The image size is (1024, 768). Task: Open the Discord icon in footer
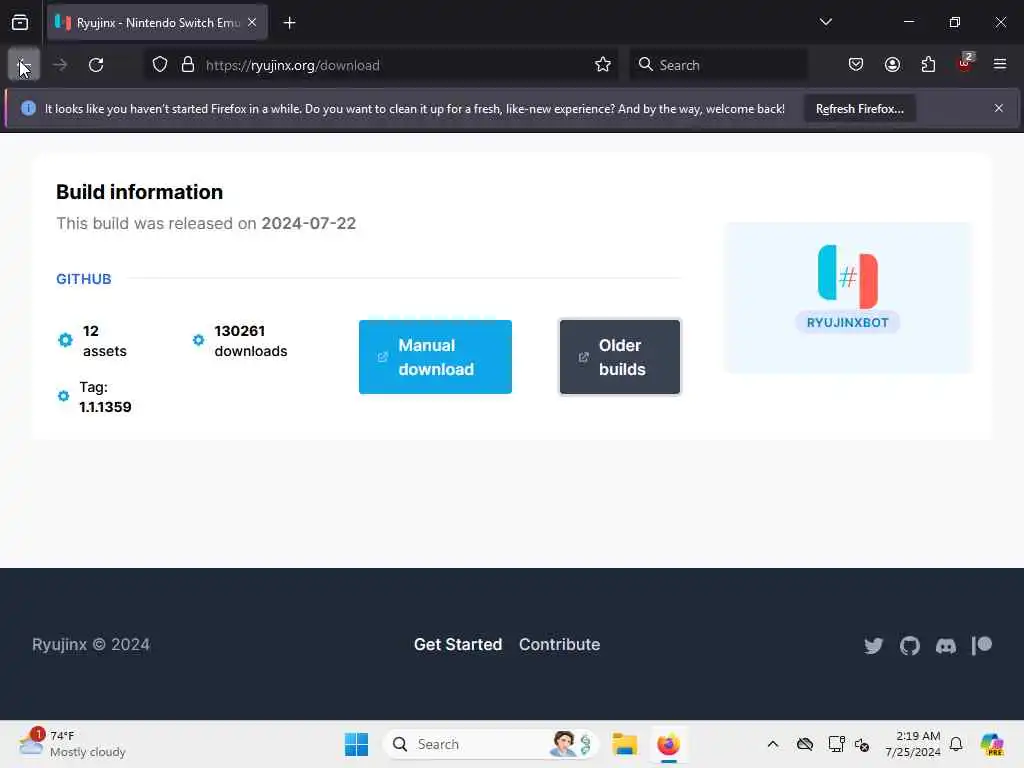coord(945,646)
